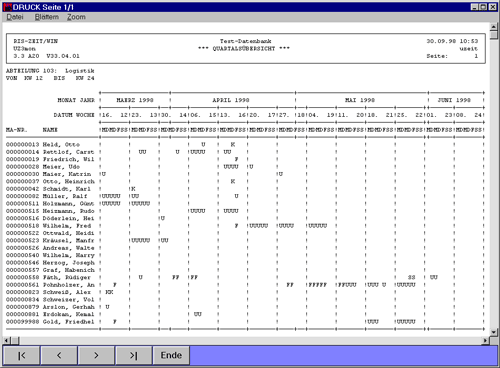Click vertical scrollbar up arrow
This screenshot has height=368, width=500.
click(x=494, y=27)
